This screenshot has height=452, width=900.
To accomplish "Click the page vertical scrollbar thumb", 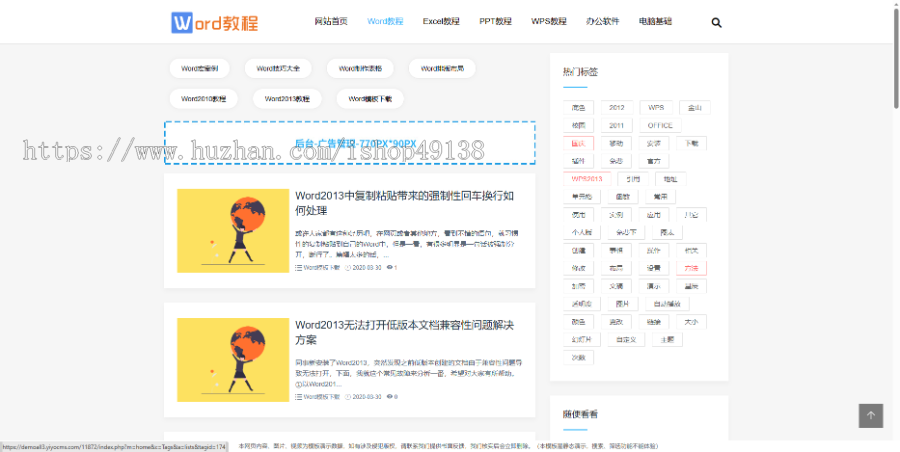I will [896, 56].
